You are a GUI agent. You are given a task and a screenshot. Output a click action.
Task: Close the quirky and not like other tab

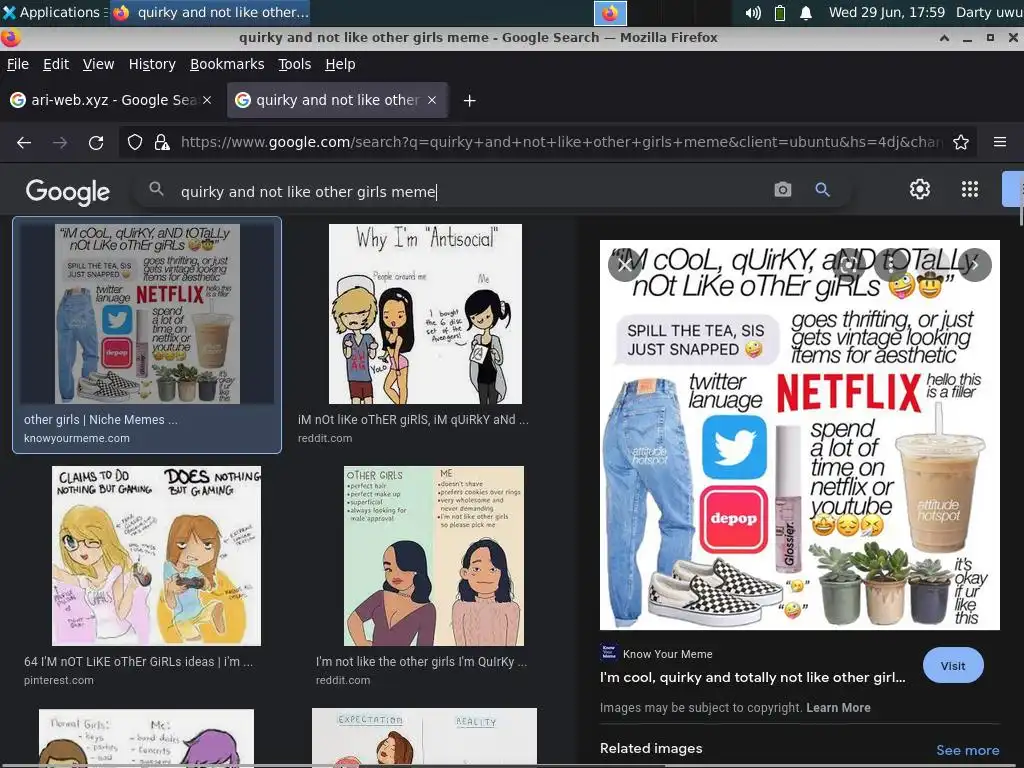(x=432, y=100)
